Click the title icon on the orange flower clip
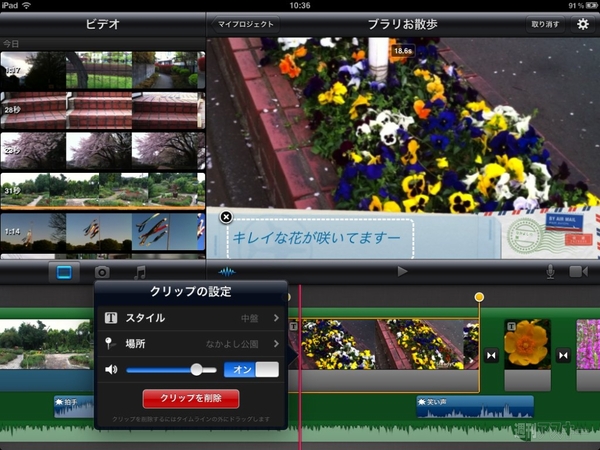Image resolution: width=600 pixels, height=450 pixels. click(511, 326)
